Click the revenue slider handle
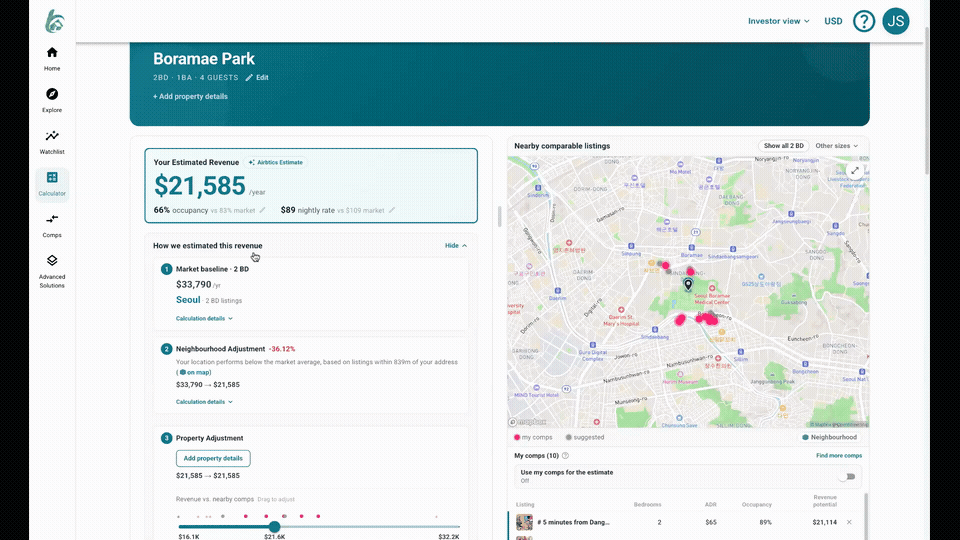This screenshot has width=960, height=540. 274,527
